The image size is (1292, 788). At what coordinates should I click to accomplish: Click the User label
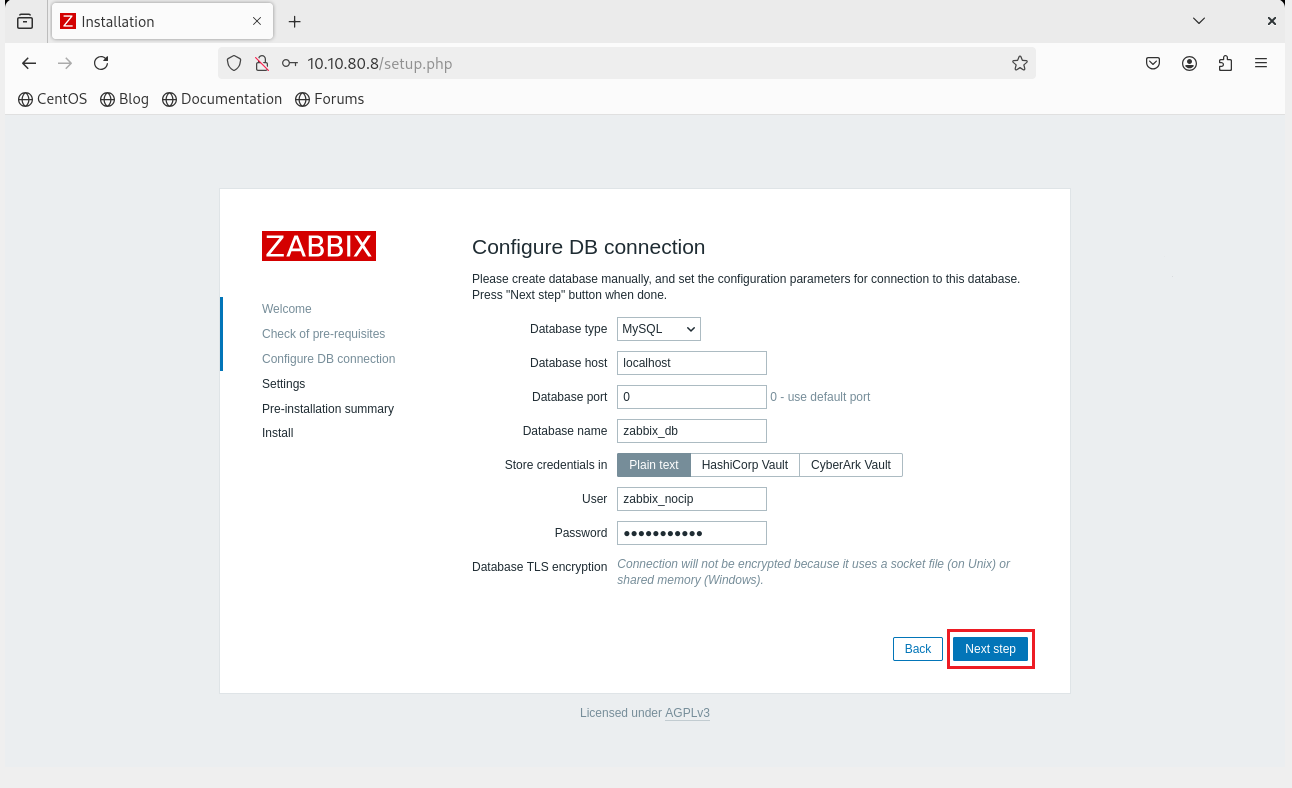tap(594, 499)
